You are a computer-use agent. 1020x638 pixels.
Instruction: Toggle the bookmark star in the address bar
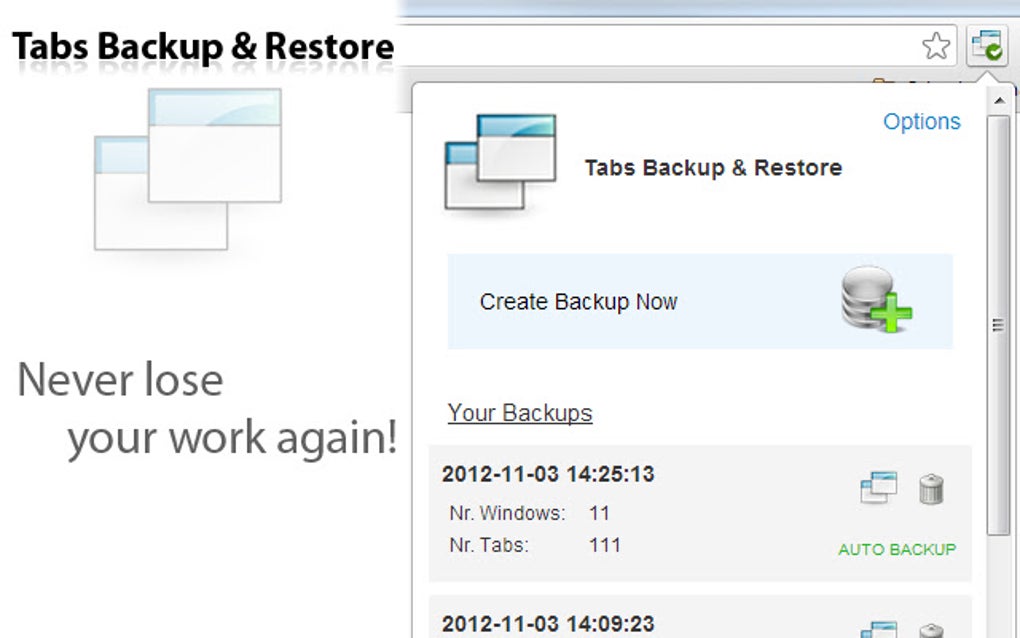point(936,46)
